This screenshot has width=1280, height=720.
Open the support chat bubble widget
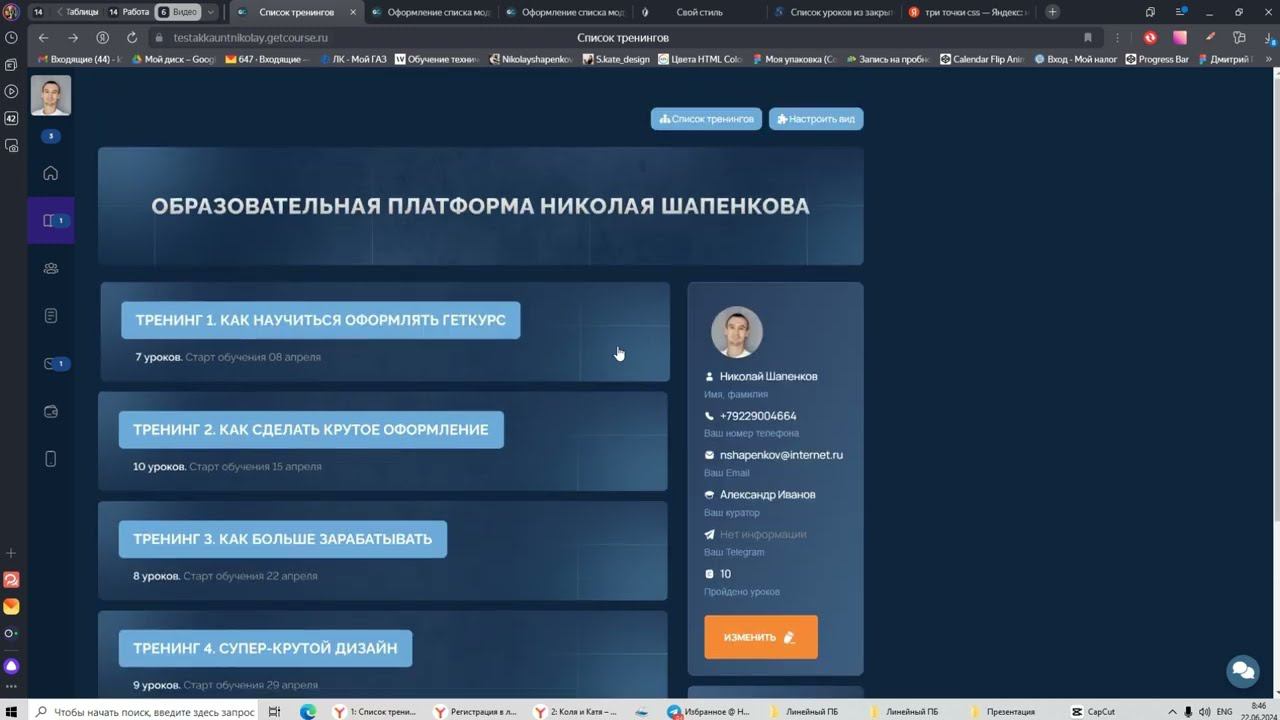click(x=1243, y=671)
